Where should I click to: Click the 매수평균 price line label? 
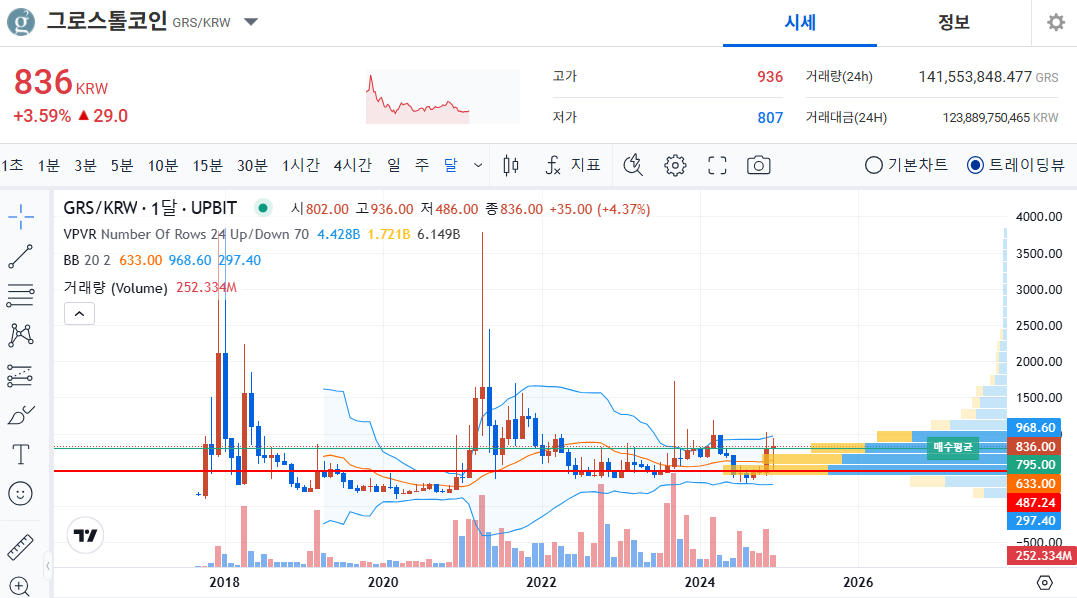point(952,447)
